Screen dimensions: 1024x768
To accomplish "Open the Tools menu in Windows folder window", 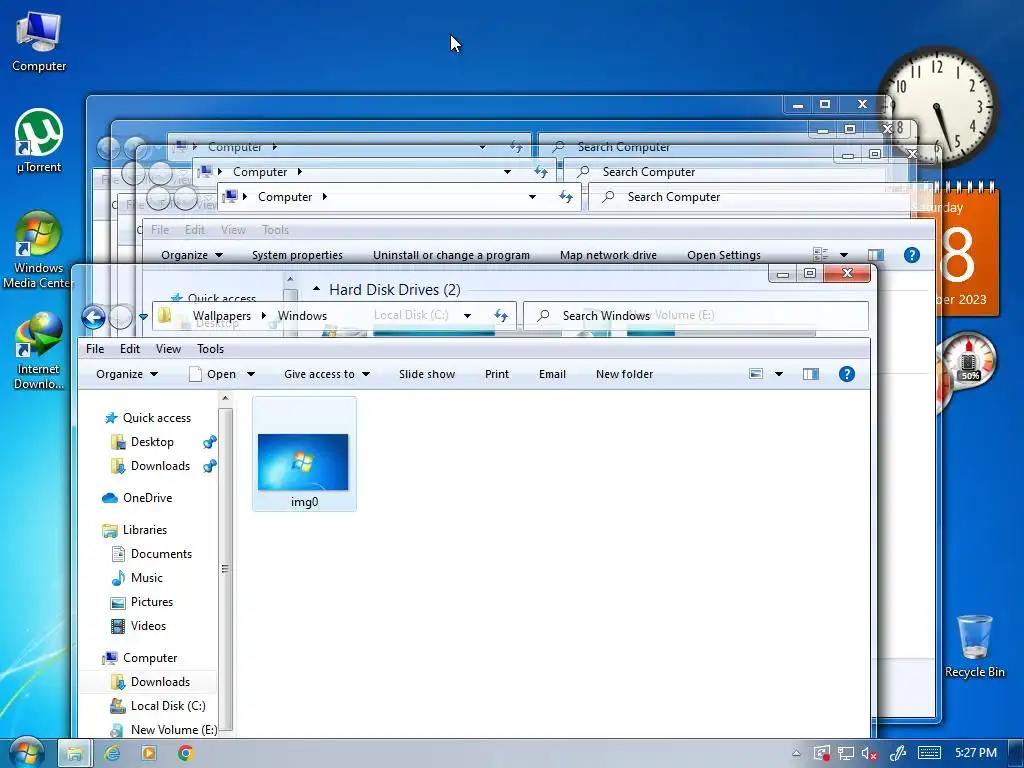I will pos(210,349).
